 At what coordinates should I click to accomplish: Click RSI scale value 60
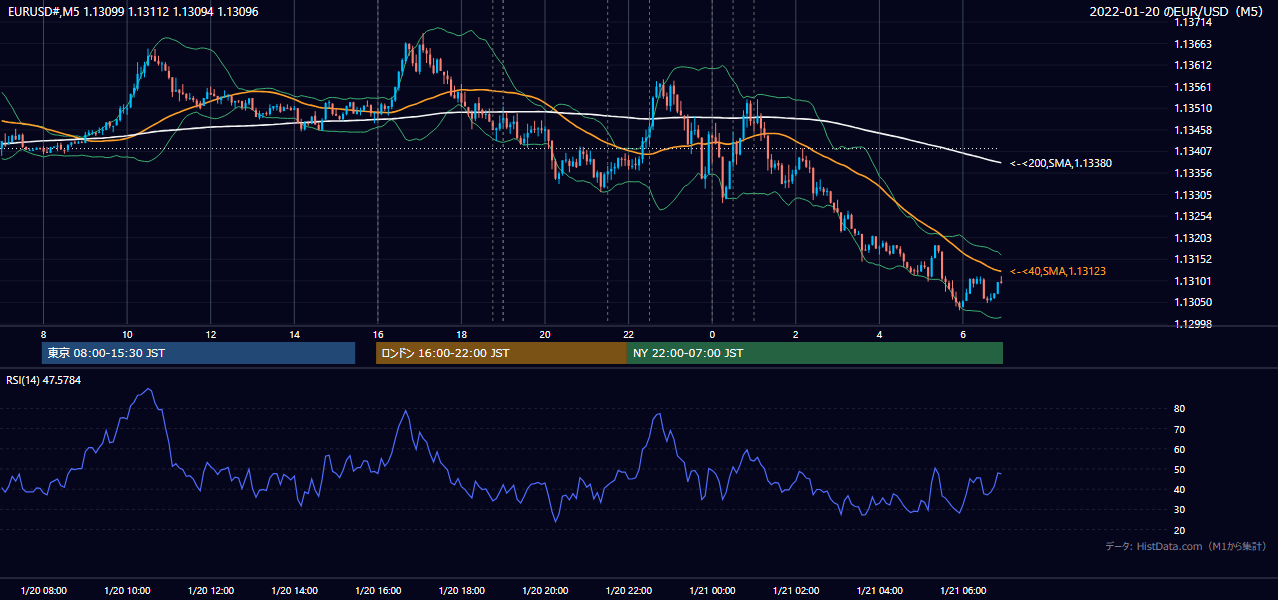pos(1180,449)
